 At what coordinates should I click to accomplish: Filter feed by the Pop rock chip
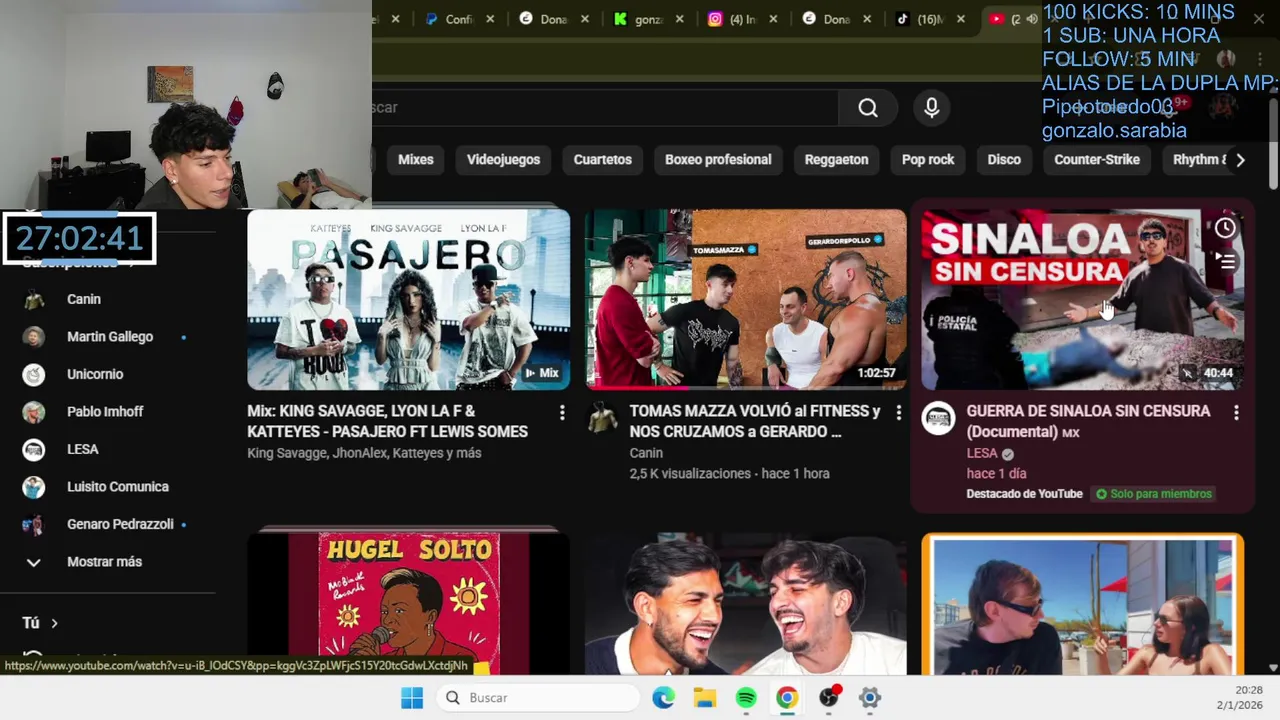(928, 160)
